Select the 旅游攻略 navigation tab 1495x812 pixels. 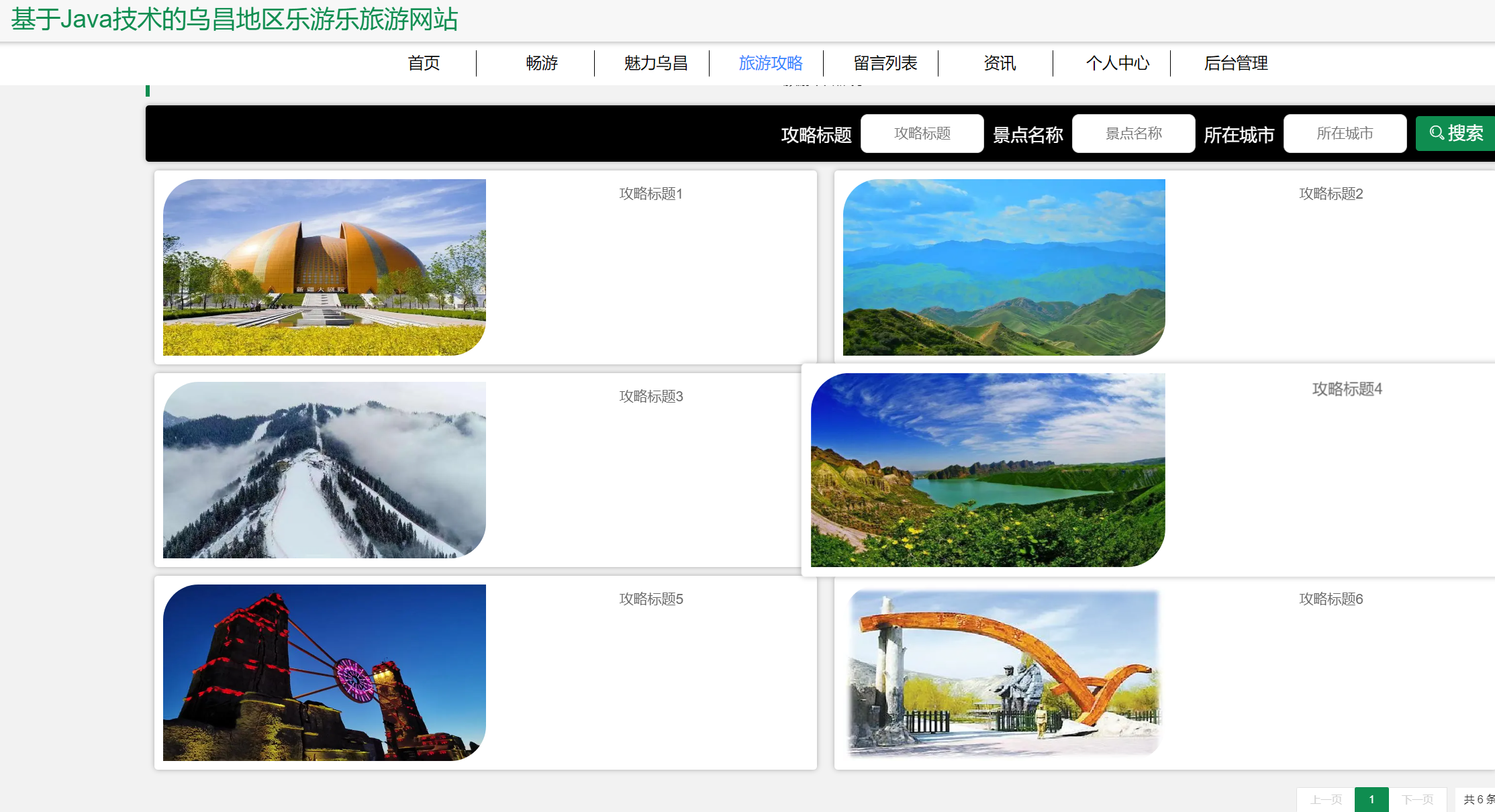pyautogui.click(x=771, y=63)
